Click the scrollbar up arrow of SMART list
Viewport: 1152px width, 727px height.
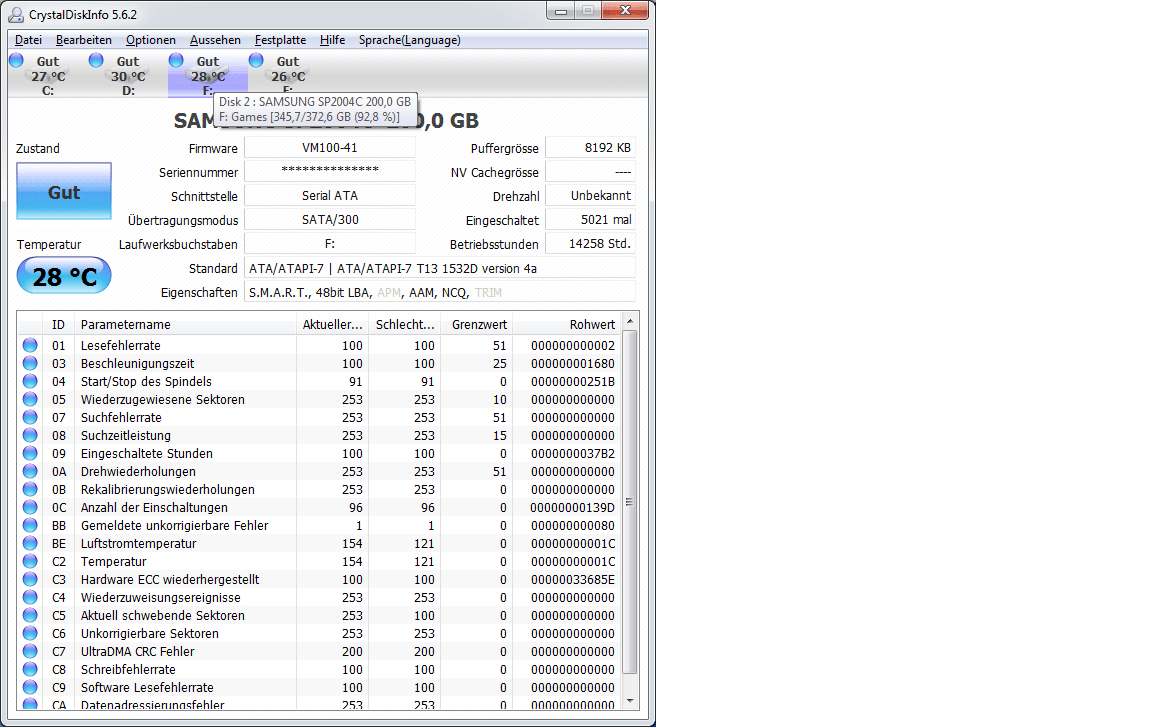630,322
